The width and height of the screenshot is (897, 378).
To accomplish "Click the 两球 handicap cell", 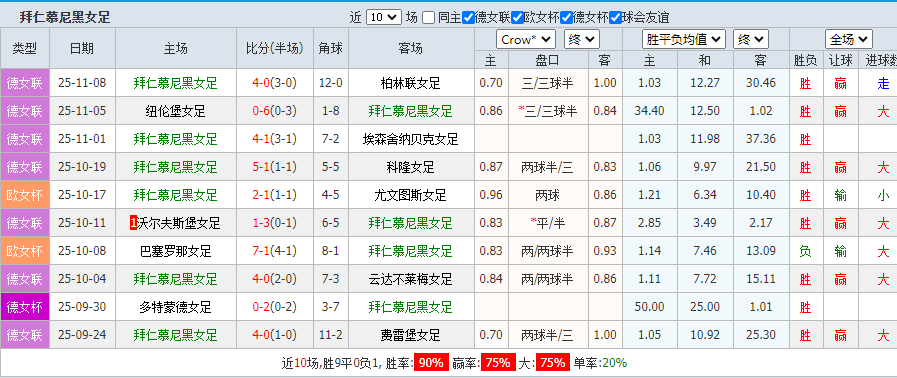I will pos(547,196).
